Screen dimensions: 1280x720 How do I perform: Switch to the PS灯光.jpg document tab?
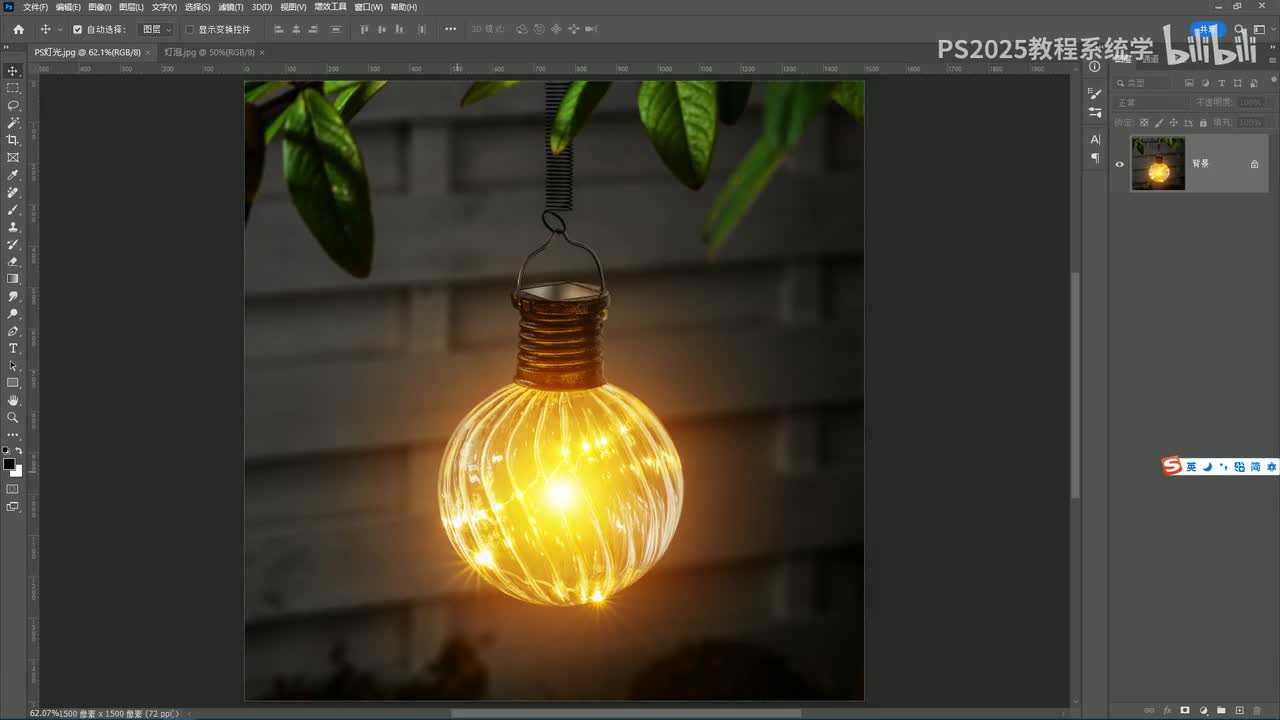[x=88, y=52]
